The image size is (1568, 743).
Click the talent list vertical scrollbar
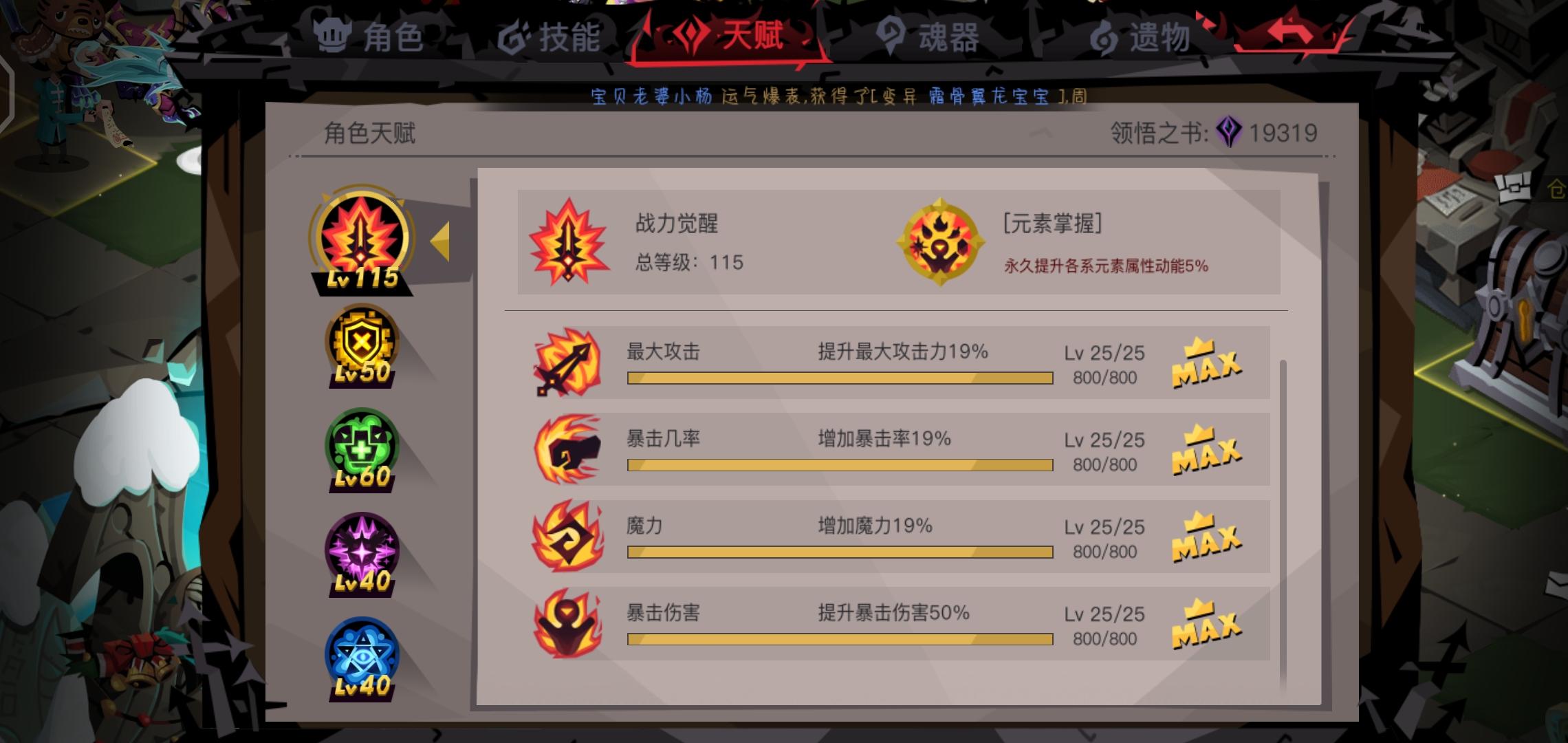1283,523
